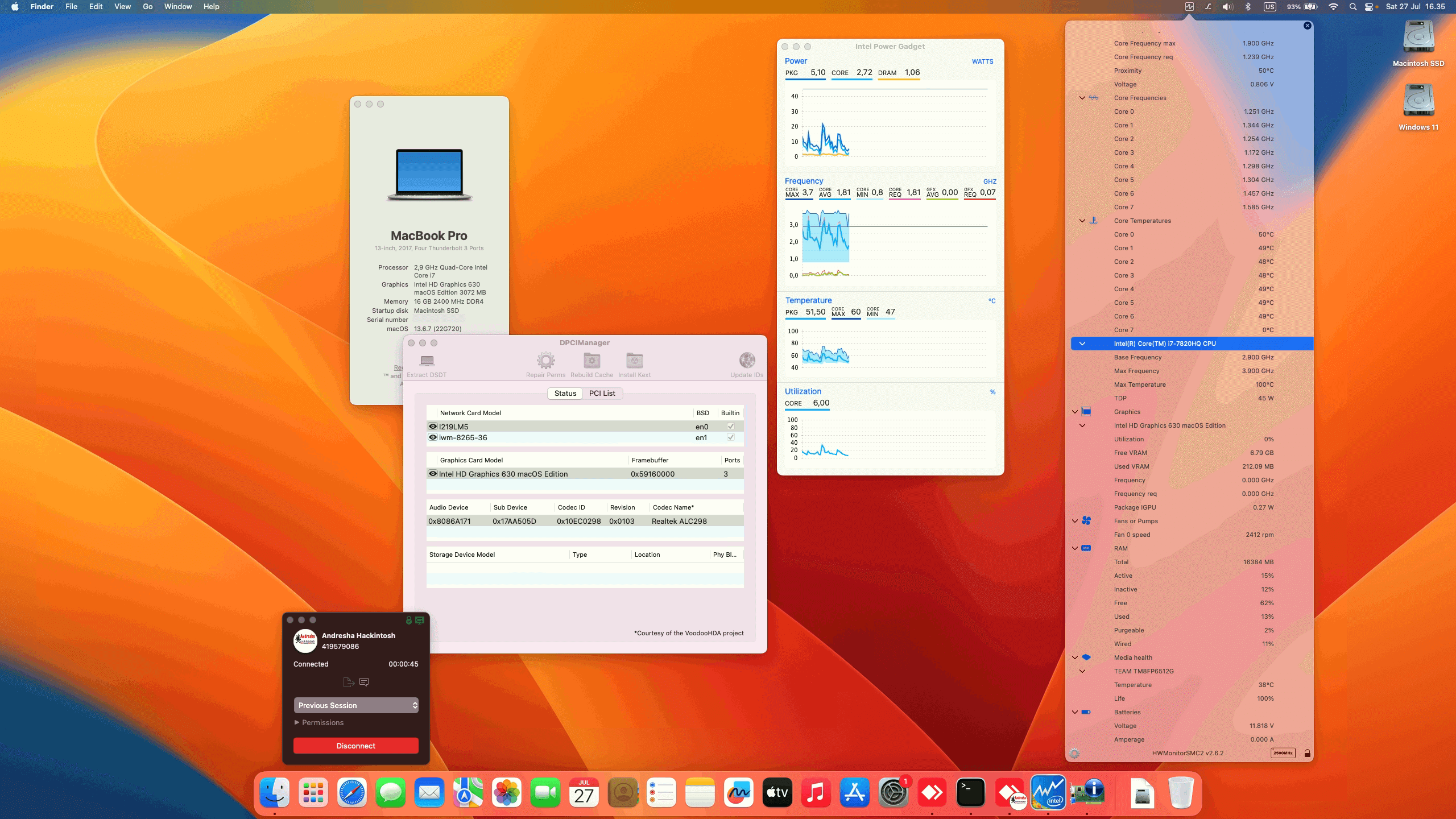Close the HWMonitorSMC2 popover with X
Viewport: 1456px width, 819px height.
tap(1307, 26)
